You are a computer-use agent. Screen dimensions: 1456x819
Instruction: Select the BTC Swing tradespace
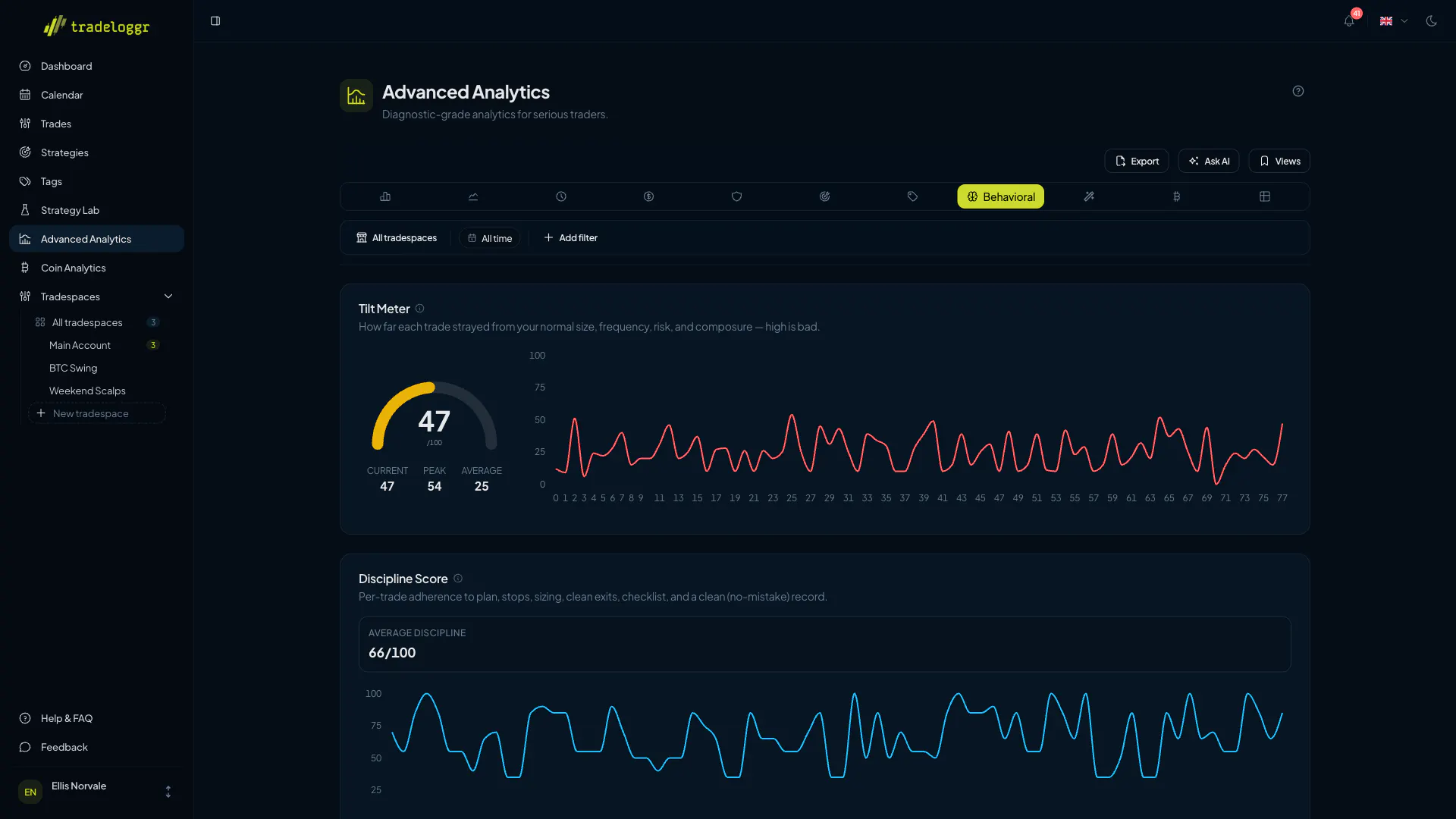97,368
